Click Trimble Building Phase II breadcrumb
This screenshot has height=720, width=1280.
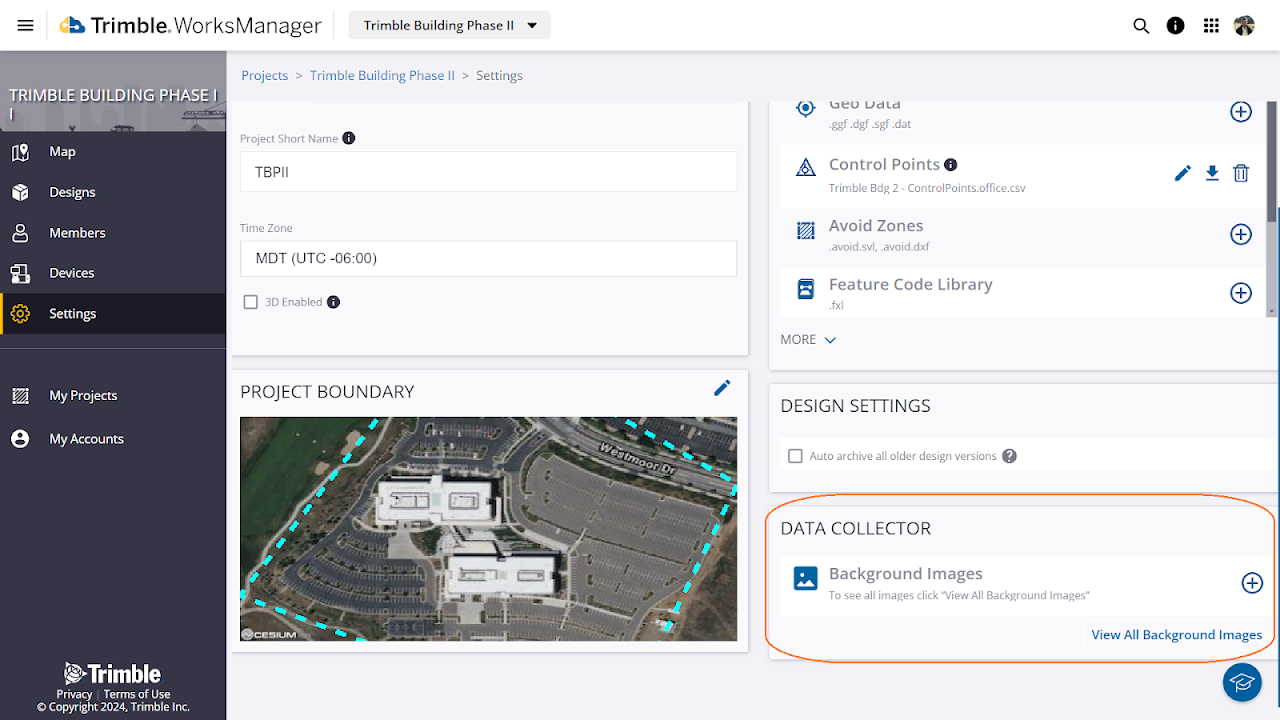(x=382, y=75)
